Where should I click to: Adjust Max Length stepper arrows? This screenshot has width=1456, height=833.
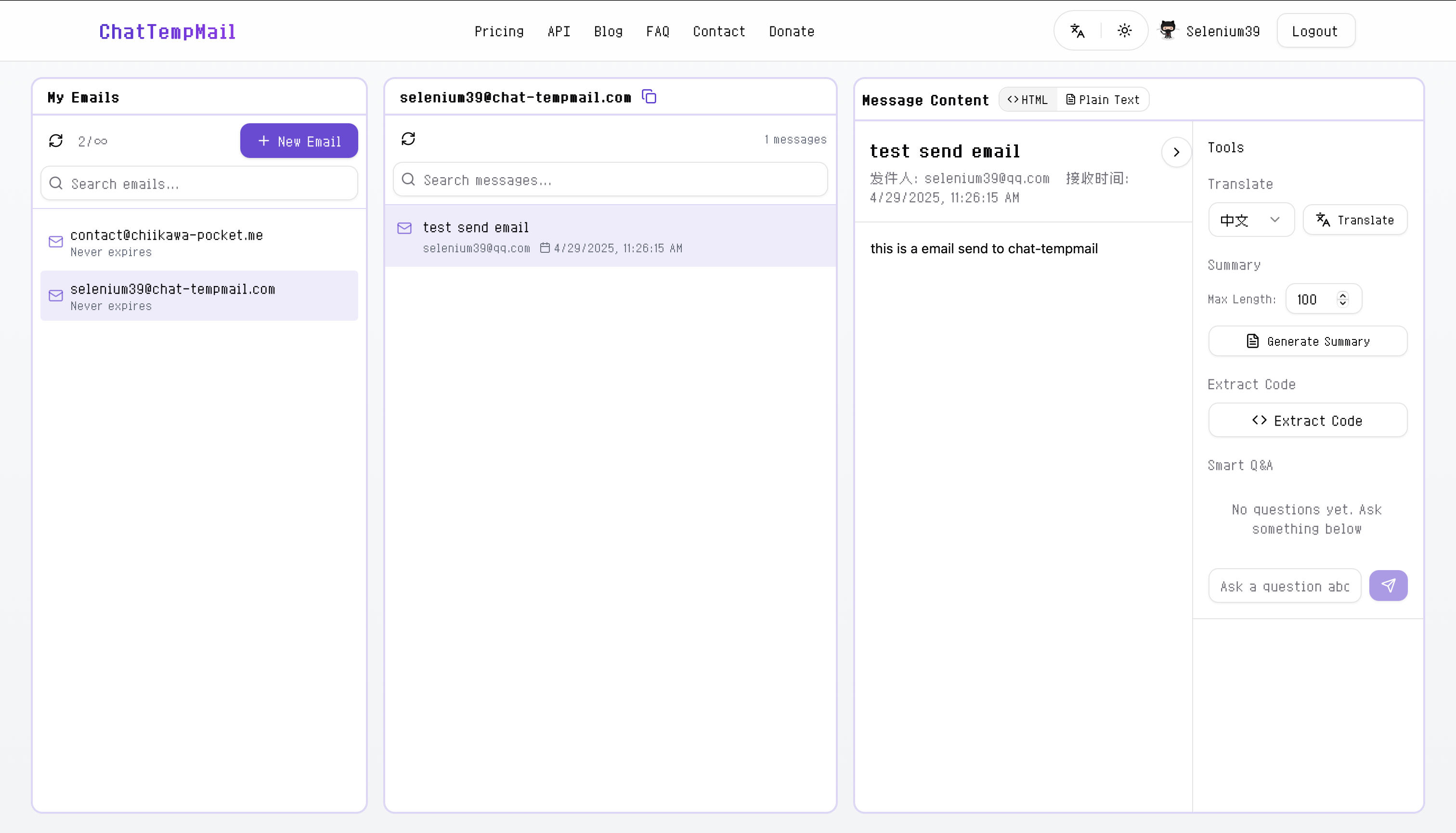pos(1343,299)
